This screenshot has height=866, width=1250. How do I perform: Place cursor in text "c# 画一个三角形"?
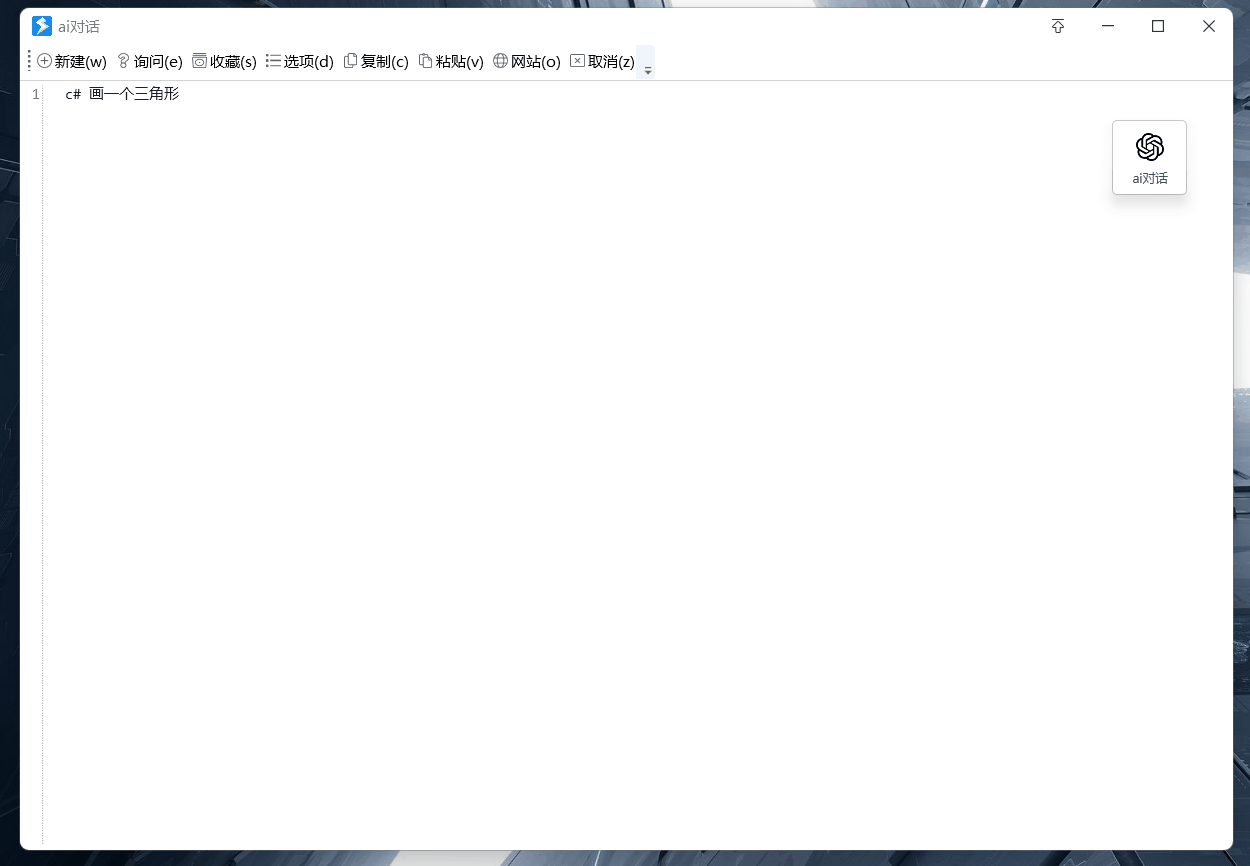[x=122, y=94]
